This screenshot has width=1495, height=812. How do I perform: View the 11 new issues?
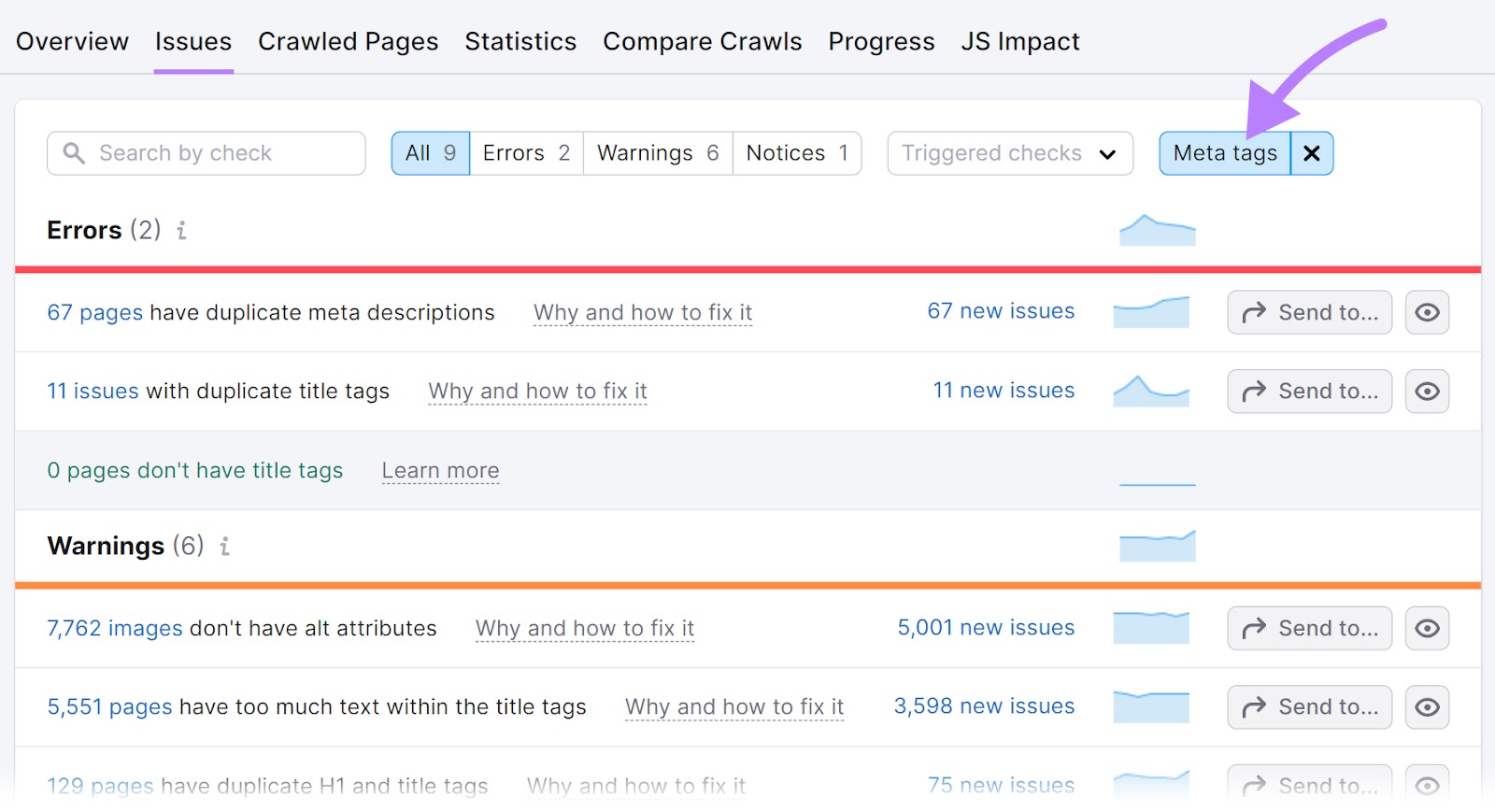tap(1004, 390)
